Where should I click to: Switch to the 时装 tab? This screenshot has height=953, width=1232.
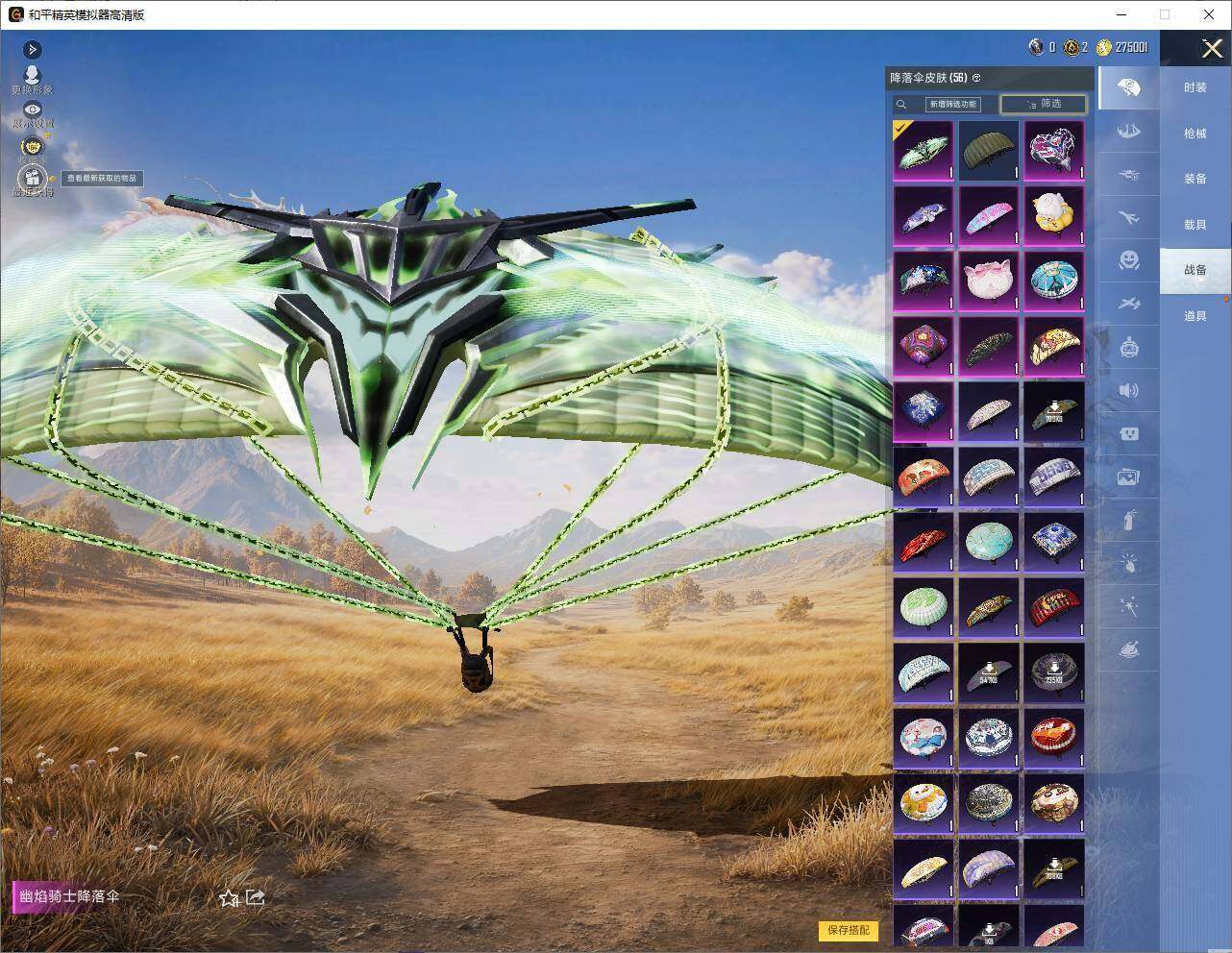pos(1195,87)
